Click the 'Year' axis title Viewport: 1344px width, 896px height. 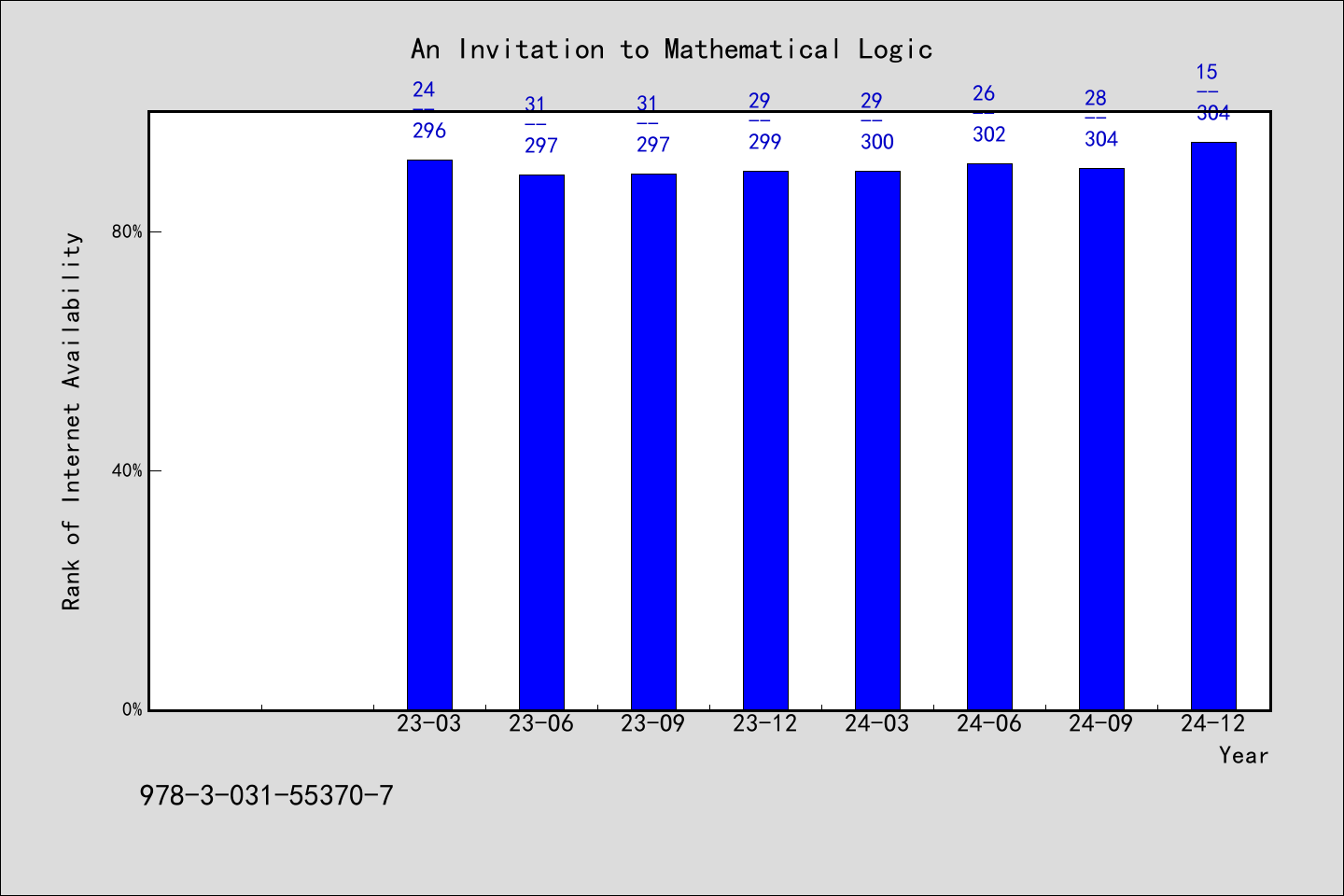[x=1244, y=756]
